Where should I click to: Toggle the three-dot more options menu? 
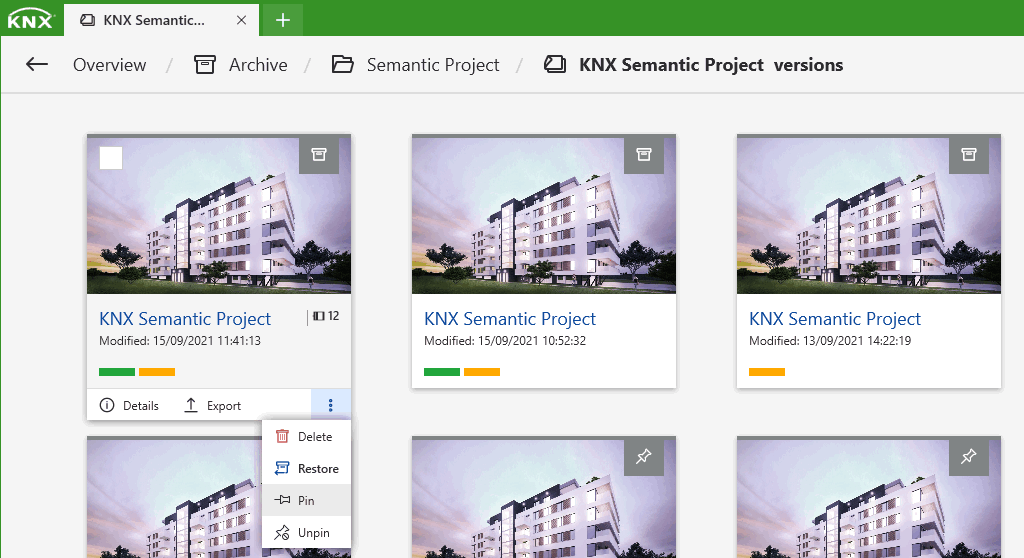click(x=330, y=405)
